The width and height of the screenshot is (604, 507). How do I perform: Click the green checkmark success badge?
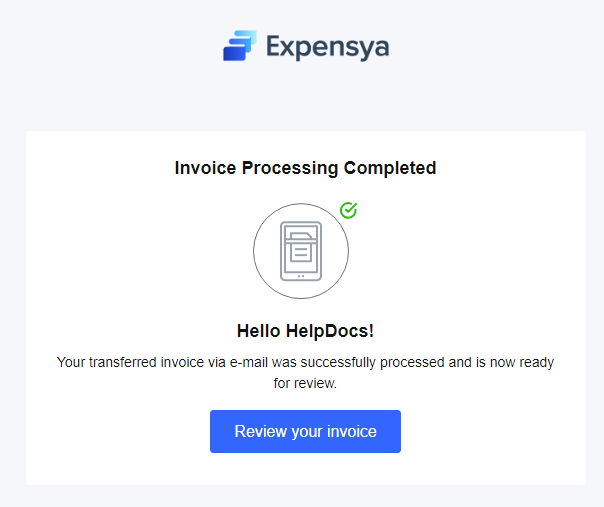(x=348, y=210)
